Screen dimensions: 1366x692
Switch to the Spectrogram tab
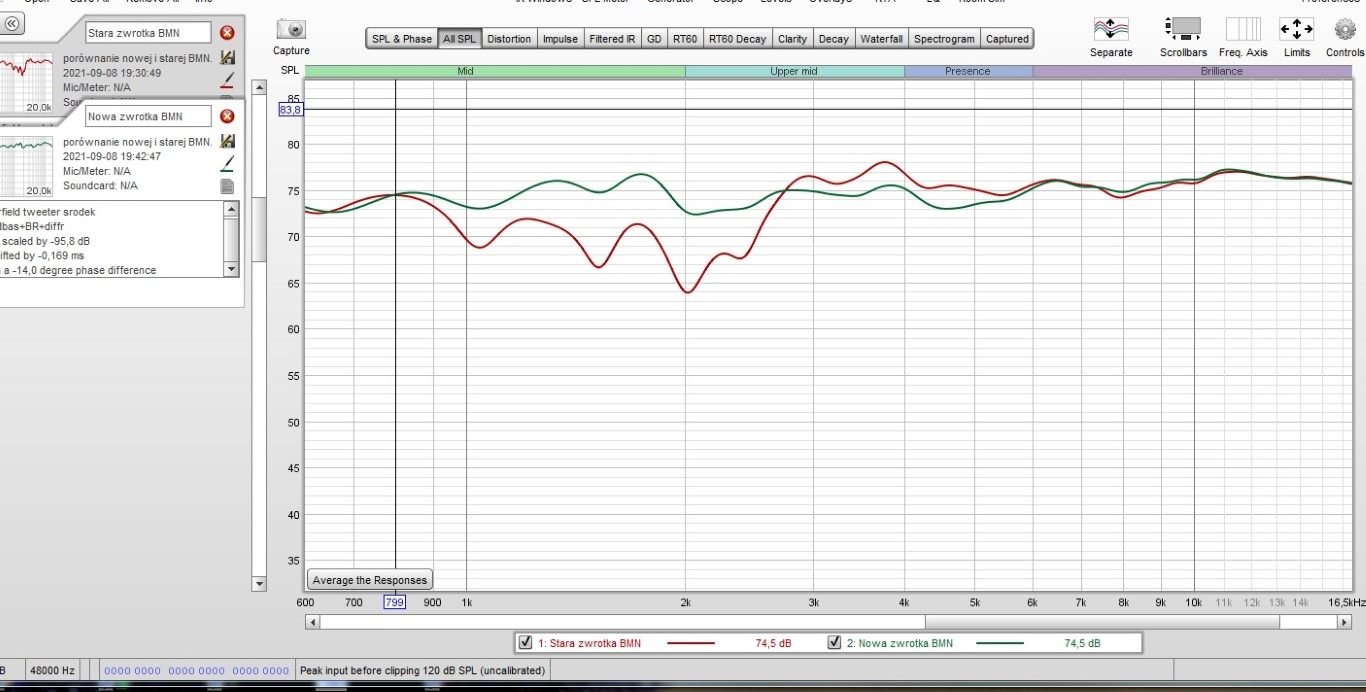(x=944, y=39)
